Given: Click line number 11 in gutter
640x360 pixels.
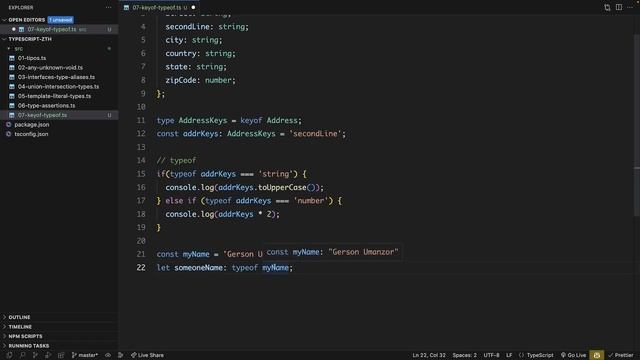Looking at the screenshot, I should coord(141,120).
